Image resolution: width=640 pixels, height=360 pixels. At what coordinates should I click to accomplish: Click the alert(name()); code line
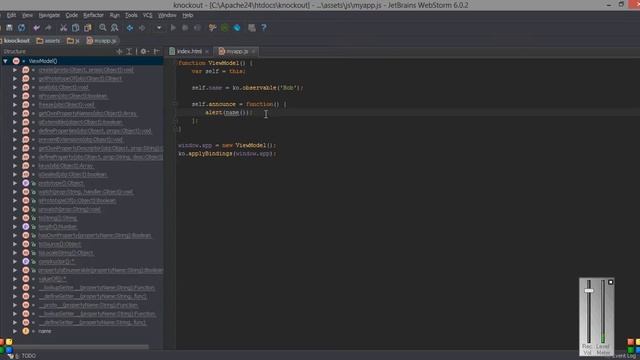point(229,112)
